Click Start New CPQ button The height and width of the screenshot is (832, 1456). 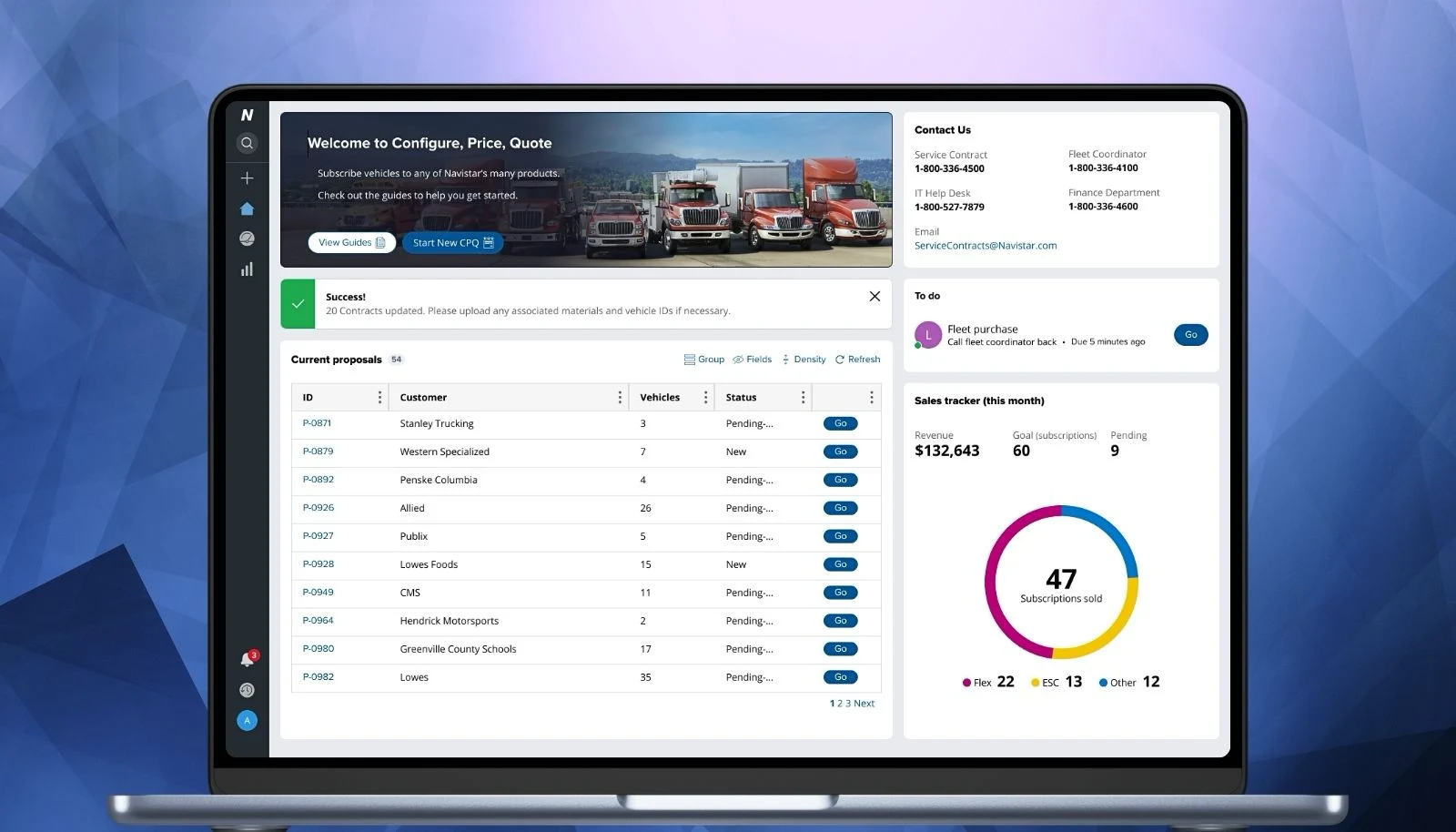pos(452,242)
